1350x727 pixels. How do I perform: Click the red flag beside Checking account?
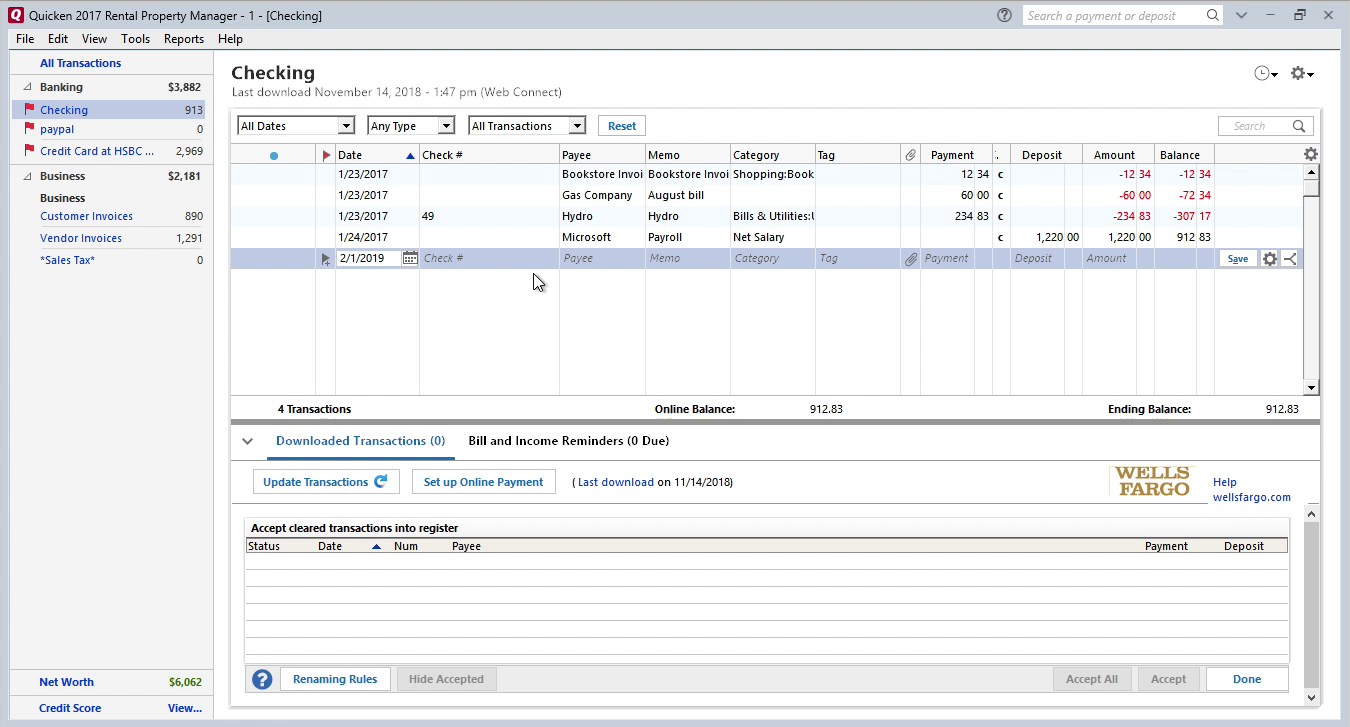point(29,110)
